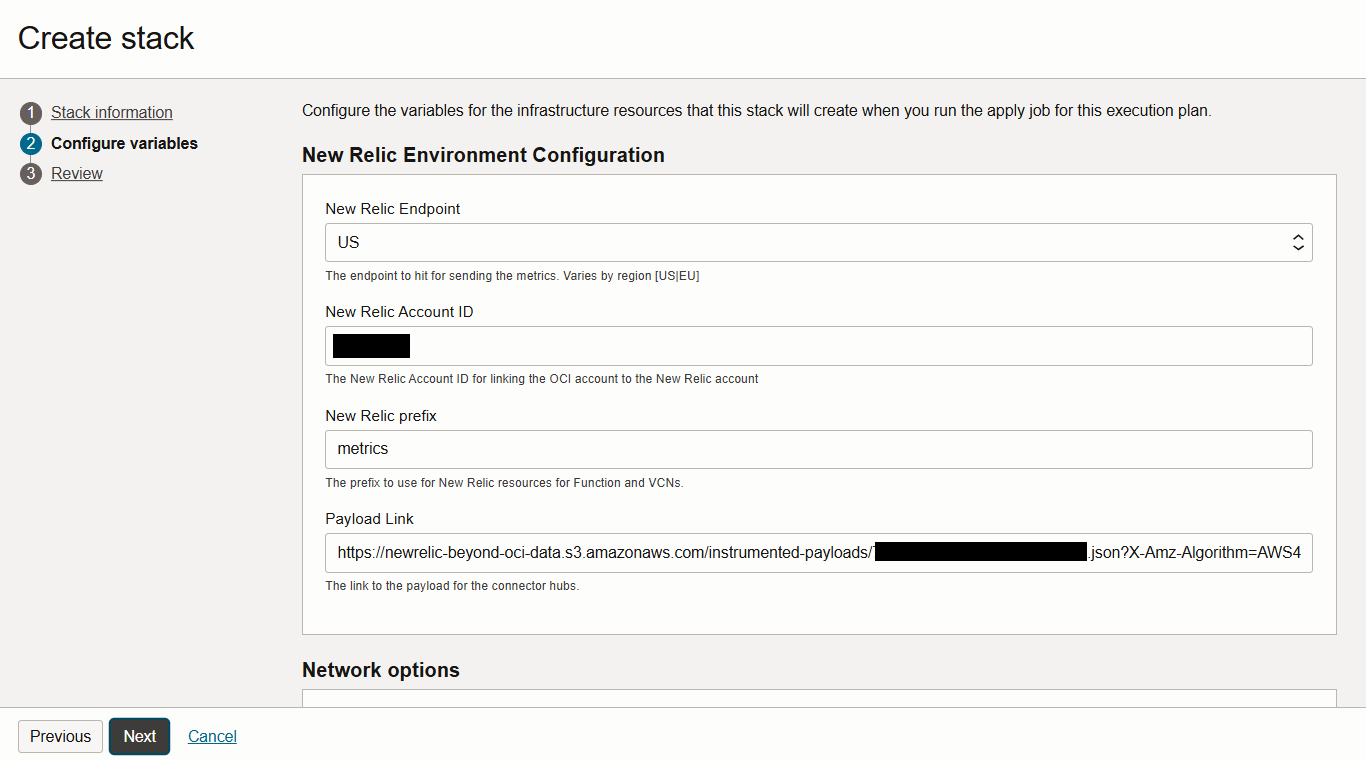Click the numbered circle icon for step 2
The width and height of the screenshot is (1366, 760).
click(x=30, y=143)
